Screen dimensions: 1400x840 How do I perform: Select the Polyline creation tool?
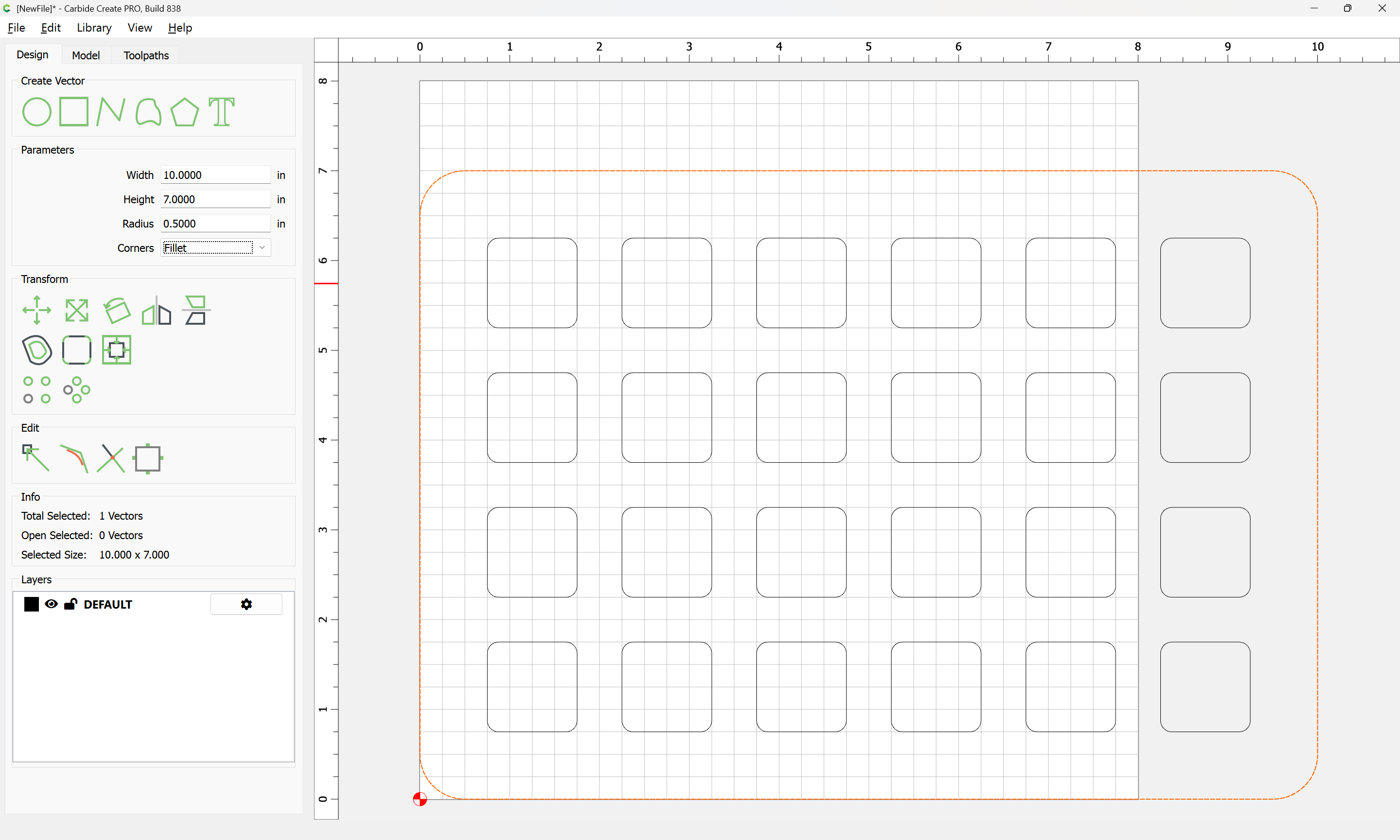110,111
